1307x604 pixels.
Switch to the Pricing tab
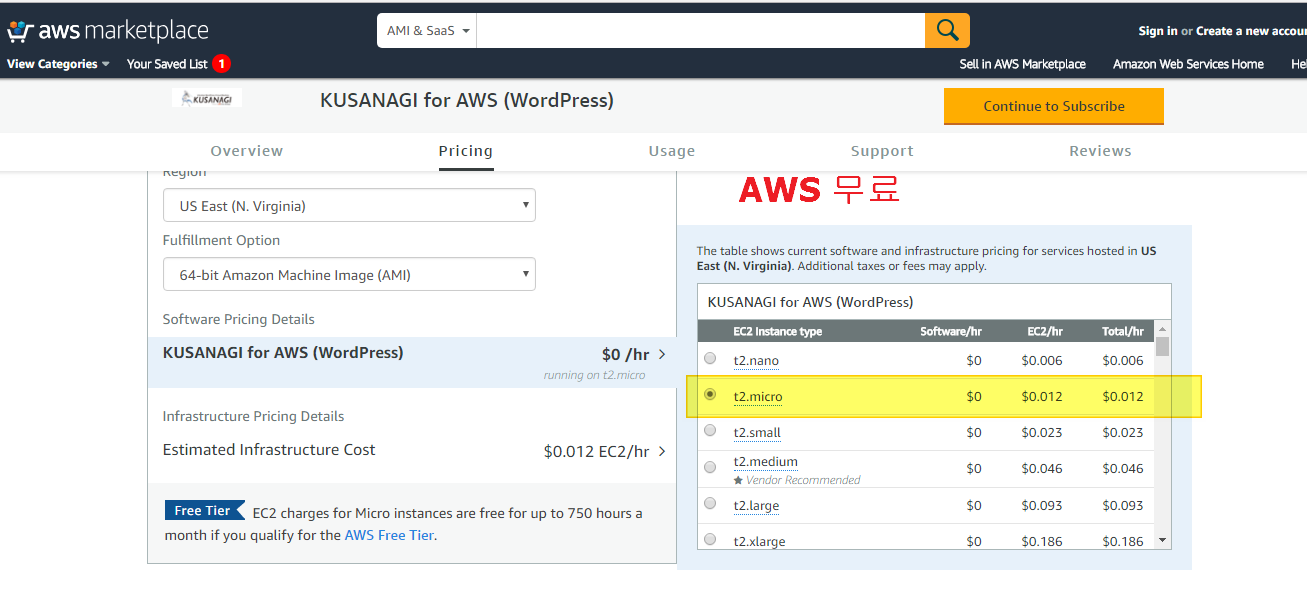pyautogui.click(x=466, y=151)
